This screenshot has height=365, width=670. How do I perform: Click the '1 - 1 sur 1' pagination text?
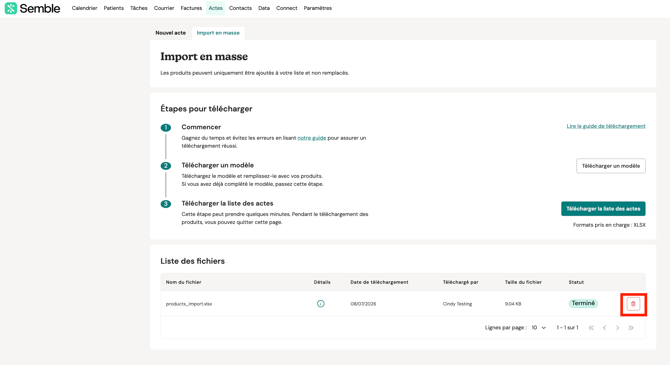(x=567, y=328)
